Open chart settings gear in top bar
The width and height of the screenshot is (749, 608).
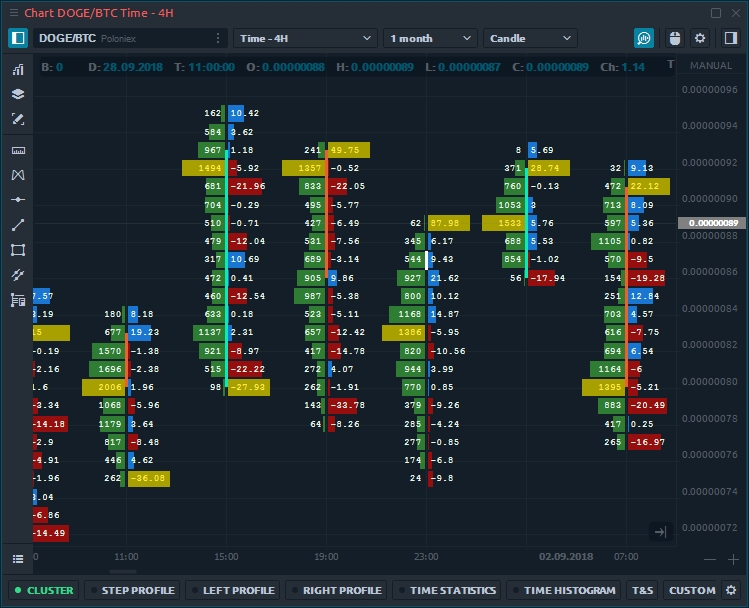coord(700,38)
